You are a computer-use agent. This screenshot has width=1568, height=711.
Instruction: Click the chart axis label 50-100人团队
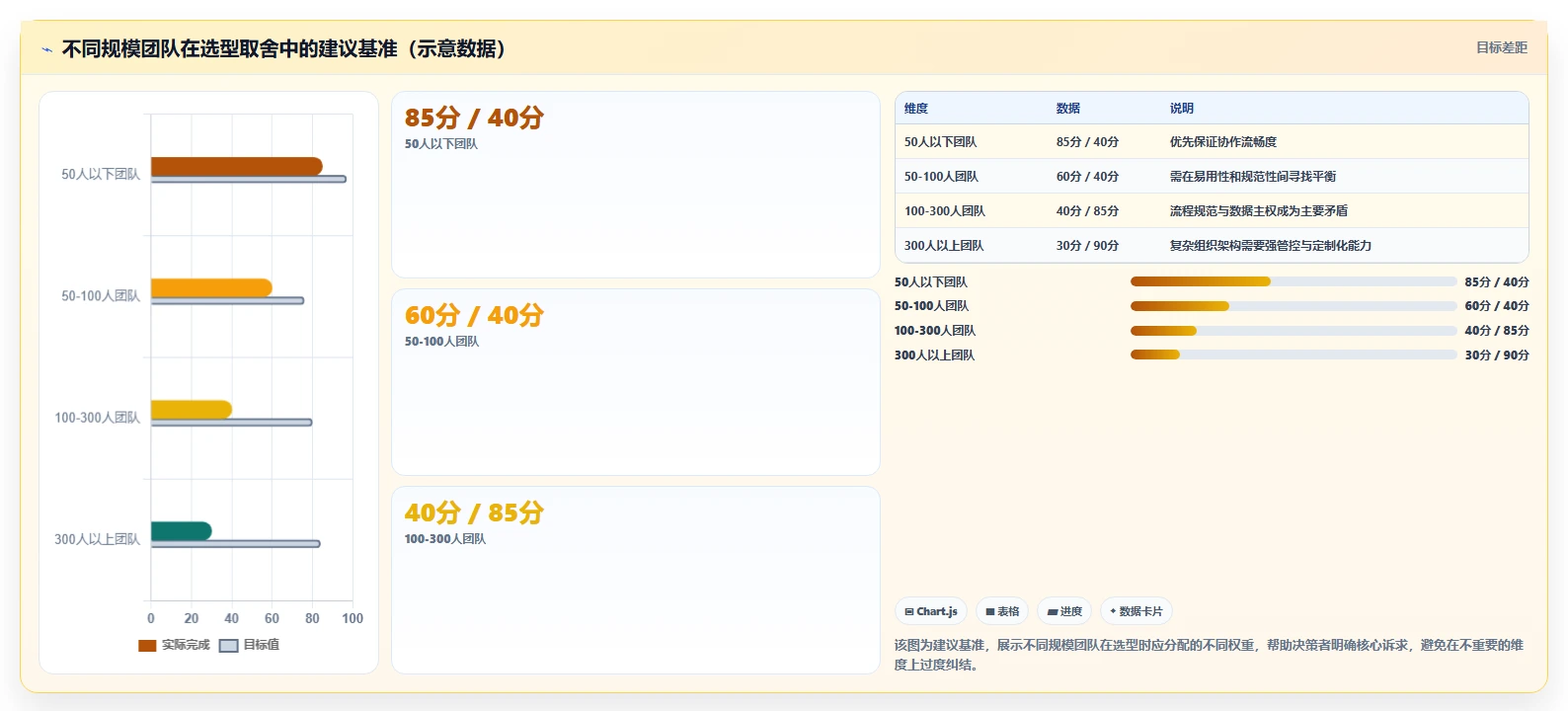click(101, 296)
